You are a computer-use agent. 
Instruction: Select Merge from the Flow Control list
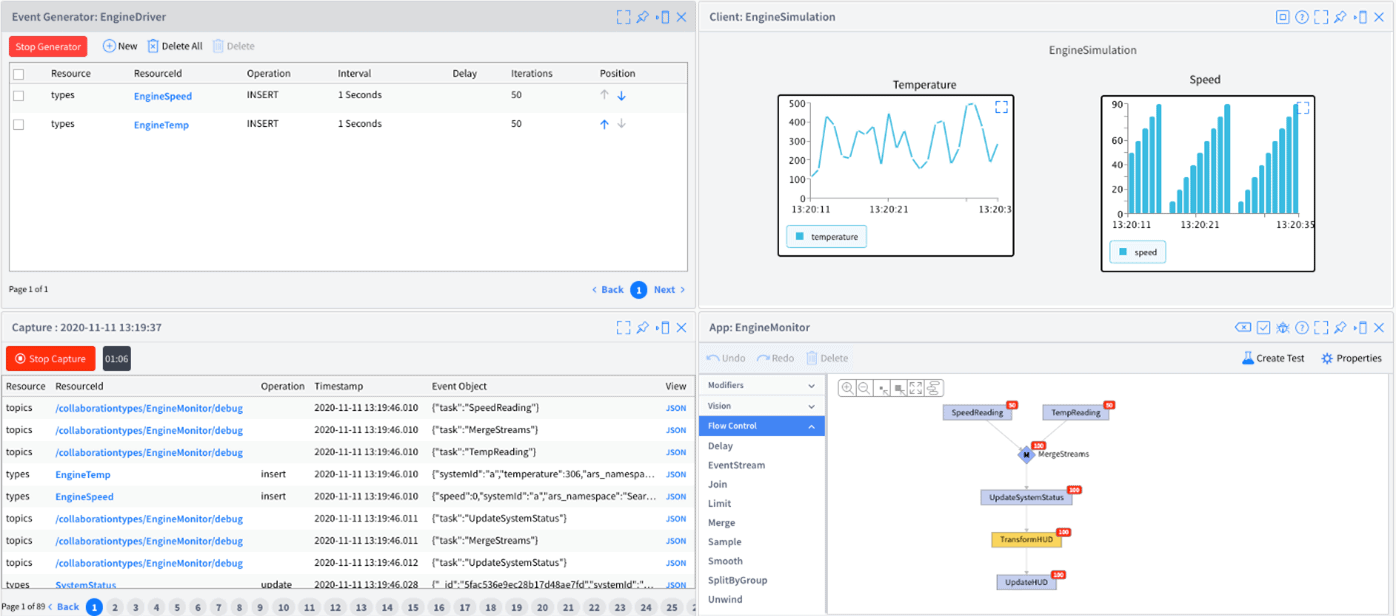[724, 522]
